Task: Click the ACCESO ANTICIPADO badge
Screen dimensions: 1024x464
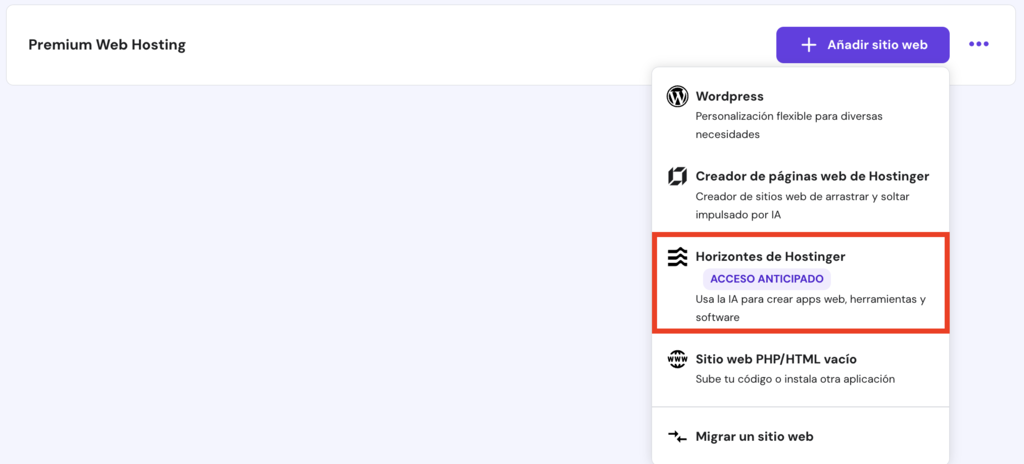Action: point(767,279)
